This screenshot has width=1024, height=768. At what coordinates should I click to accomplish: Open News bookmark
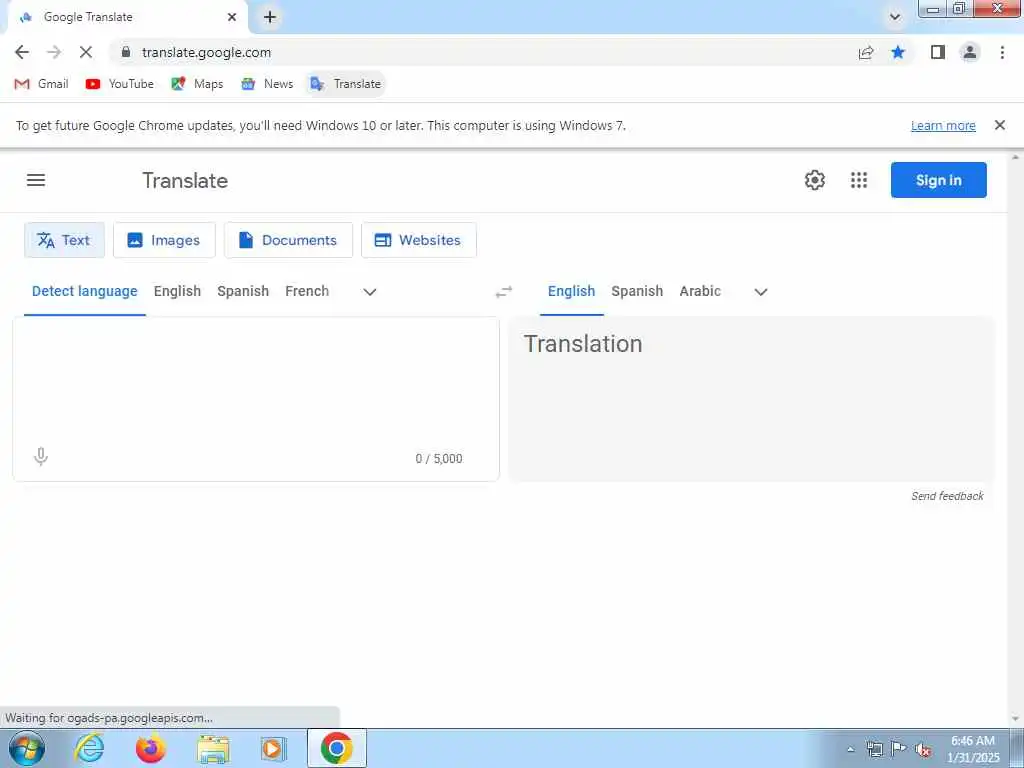(267, 84)
